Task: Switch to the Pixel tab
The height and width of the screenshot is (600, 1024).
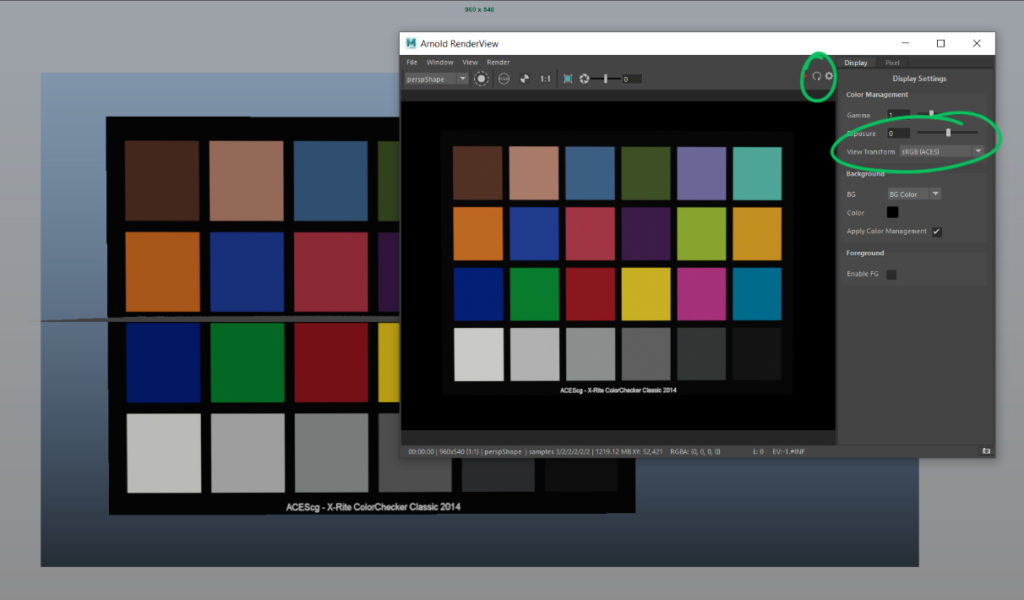Action: click(x=892, y=63)
